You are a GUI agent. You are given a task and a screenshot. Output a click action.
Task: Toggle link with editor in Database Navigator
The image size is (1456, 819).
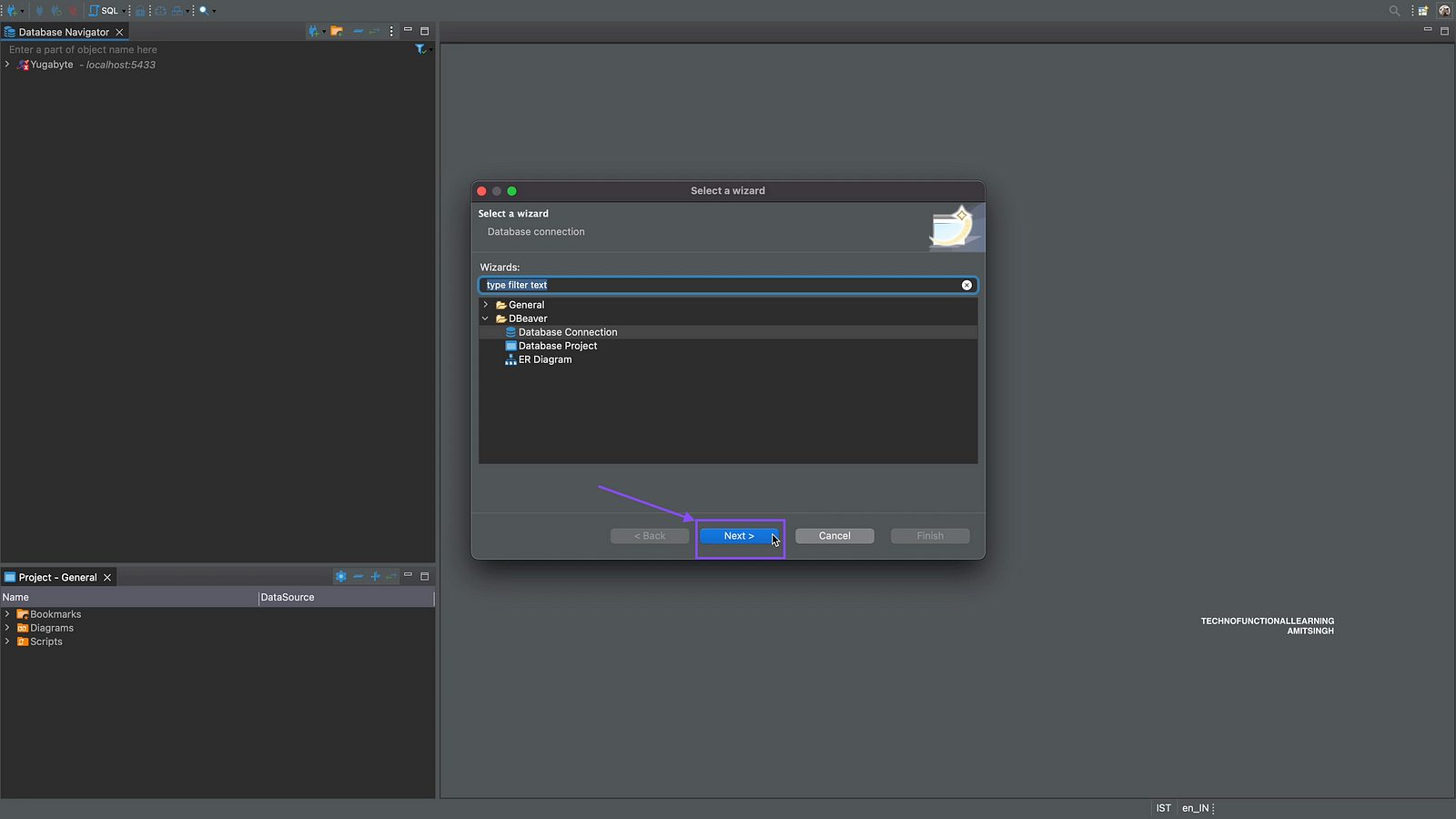374,32
